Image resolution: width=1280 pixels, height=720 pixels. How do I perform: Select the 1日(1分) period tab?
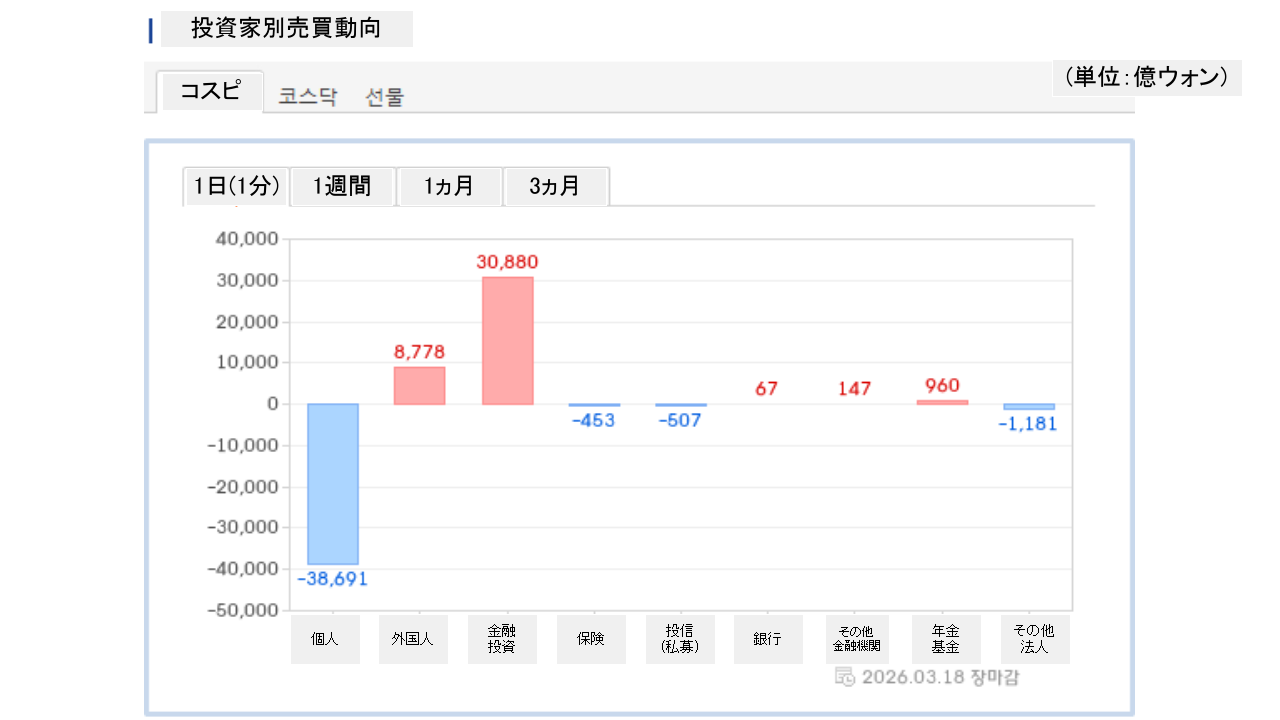[236, 187]
